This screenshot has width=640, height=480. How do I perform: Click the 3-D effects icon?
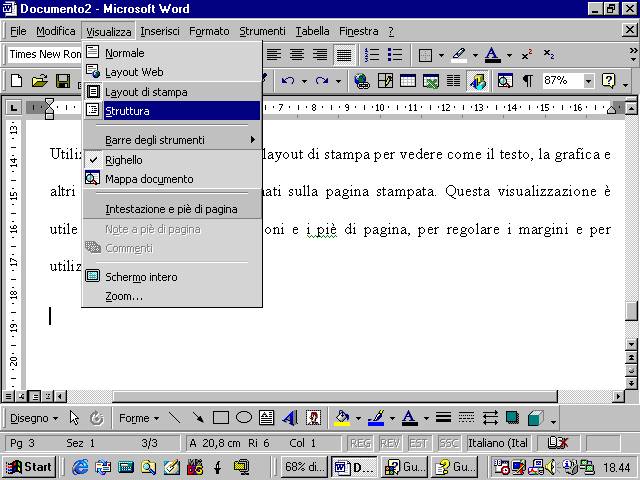tap(536, 418)
